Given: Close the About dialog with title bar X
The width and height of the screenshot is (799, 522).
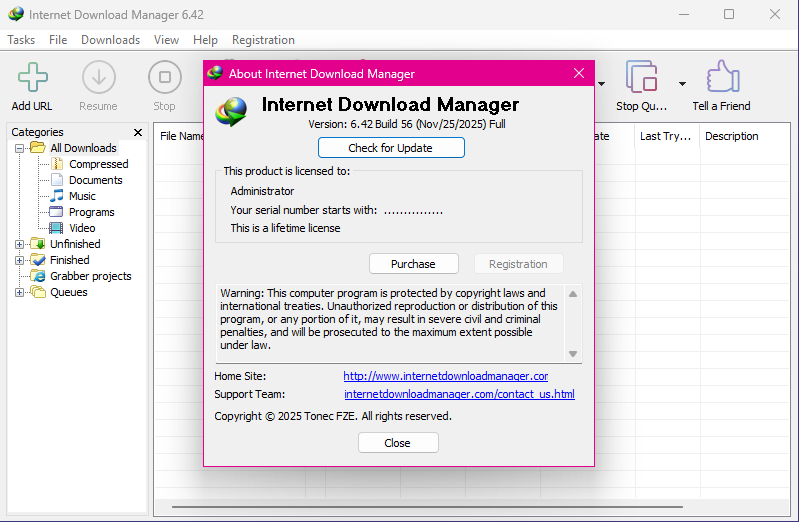Looking at the screenshot, I should 579,73.
